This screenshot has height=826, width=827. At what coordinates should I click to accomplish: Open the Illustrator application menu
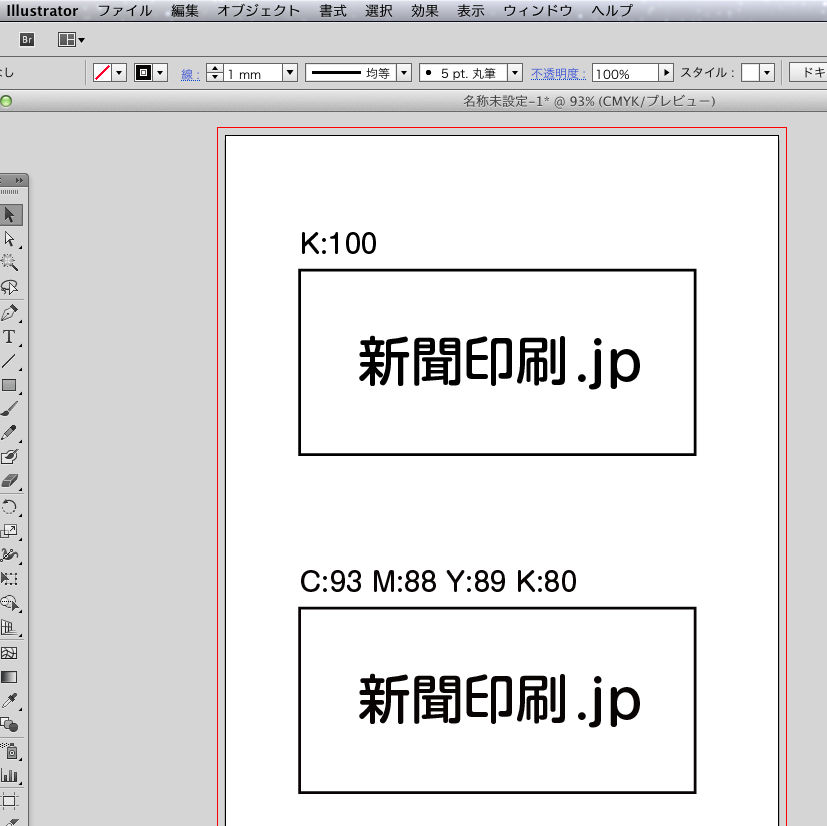(x=42, y=11)
